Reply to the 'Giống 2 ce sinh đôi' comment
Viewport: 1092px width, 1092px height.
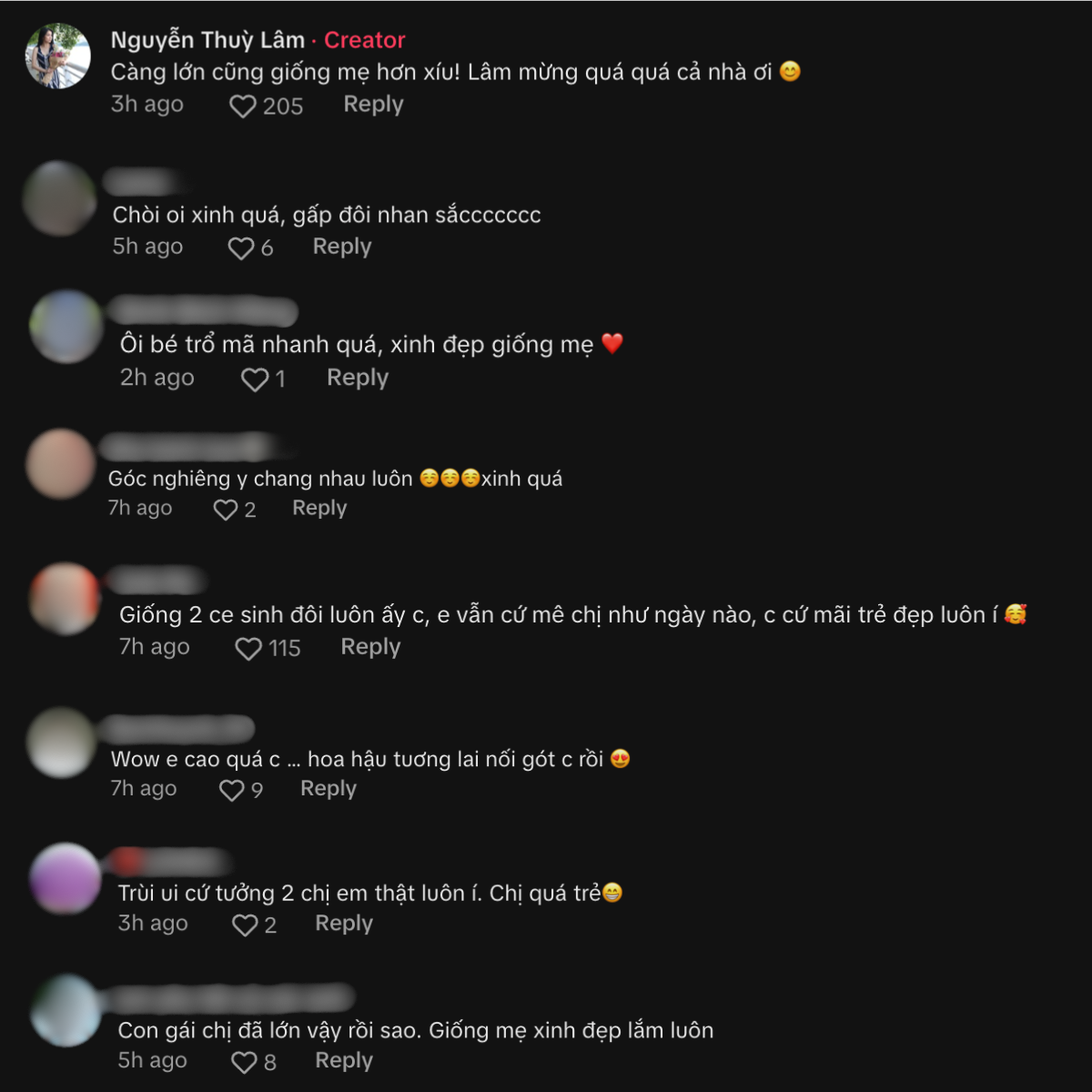click(370, 647)
